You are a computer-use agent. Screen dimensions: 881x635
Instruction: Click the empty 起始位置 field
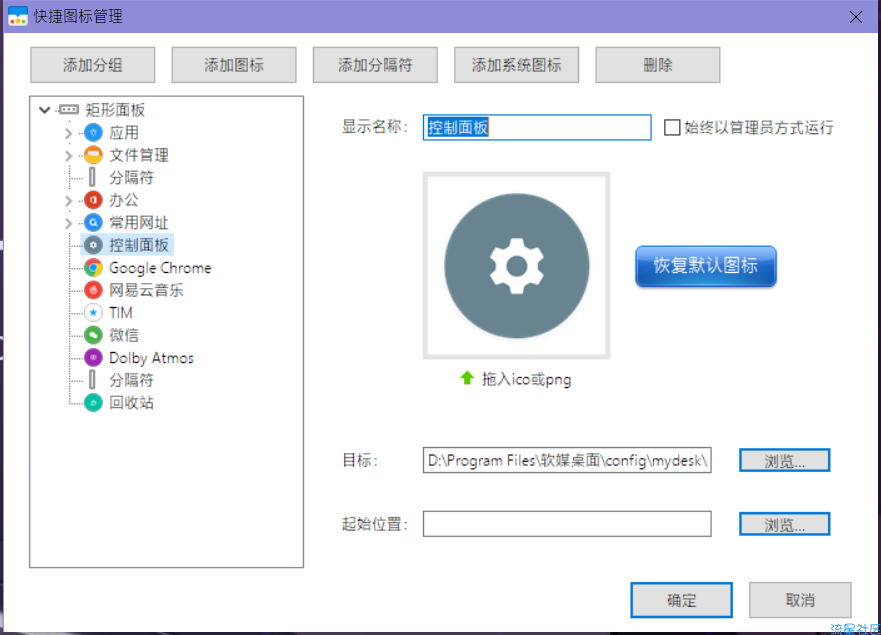pyautogui.click(x=567, y=524)
